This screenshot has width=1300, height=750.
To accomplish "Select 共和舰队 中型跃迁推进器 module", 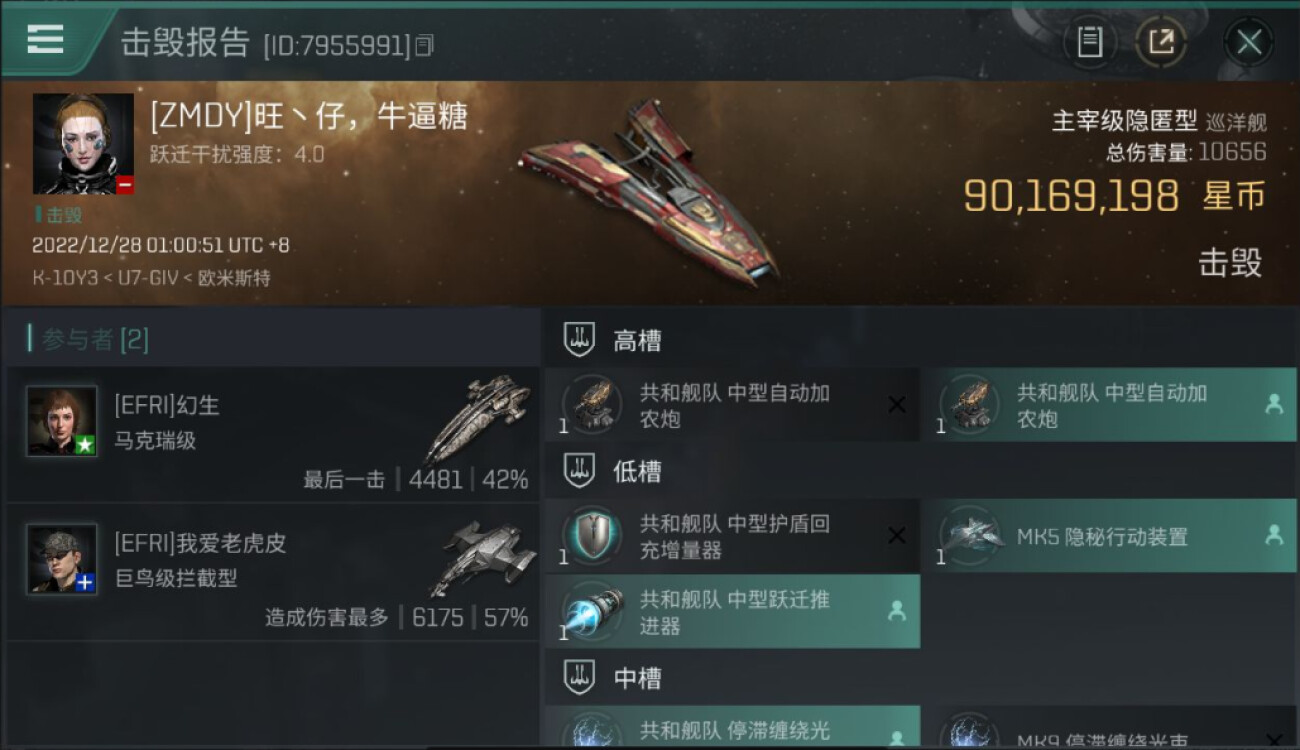I will click(732, 611).
